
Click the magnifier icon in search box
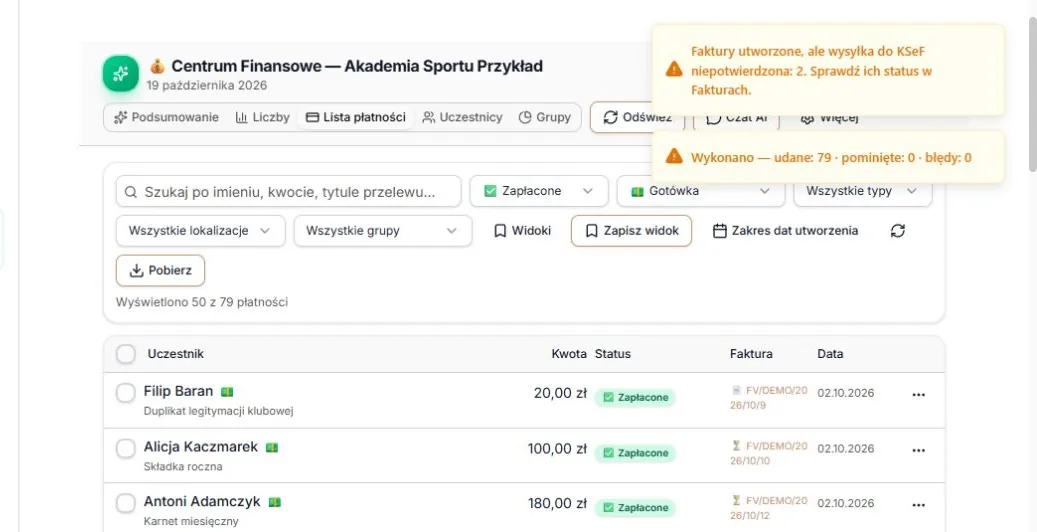pyautogui.click(x=130, y=192)
